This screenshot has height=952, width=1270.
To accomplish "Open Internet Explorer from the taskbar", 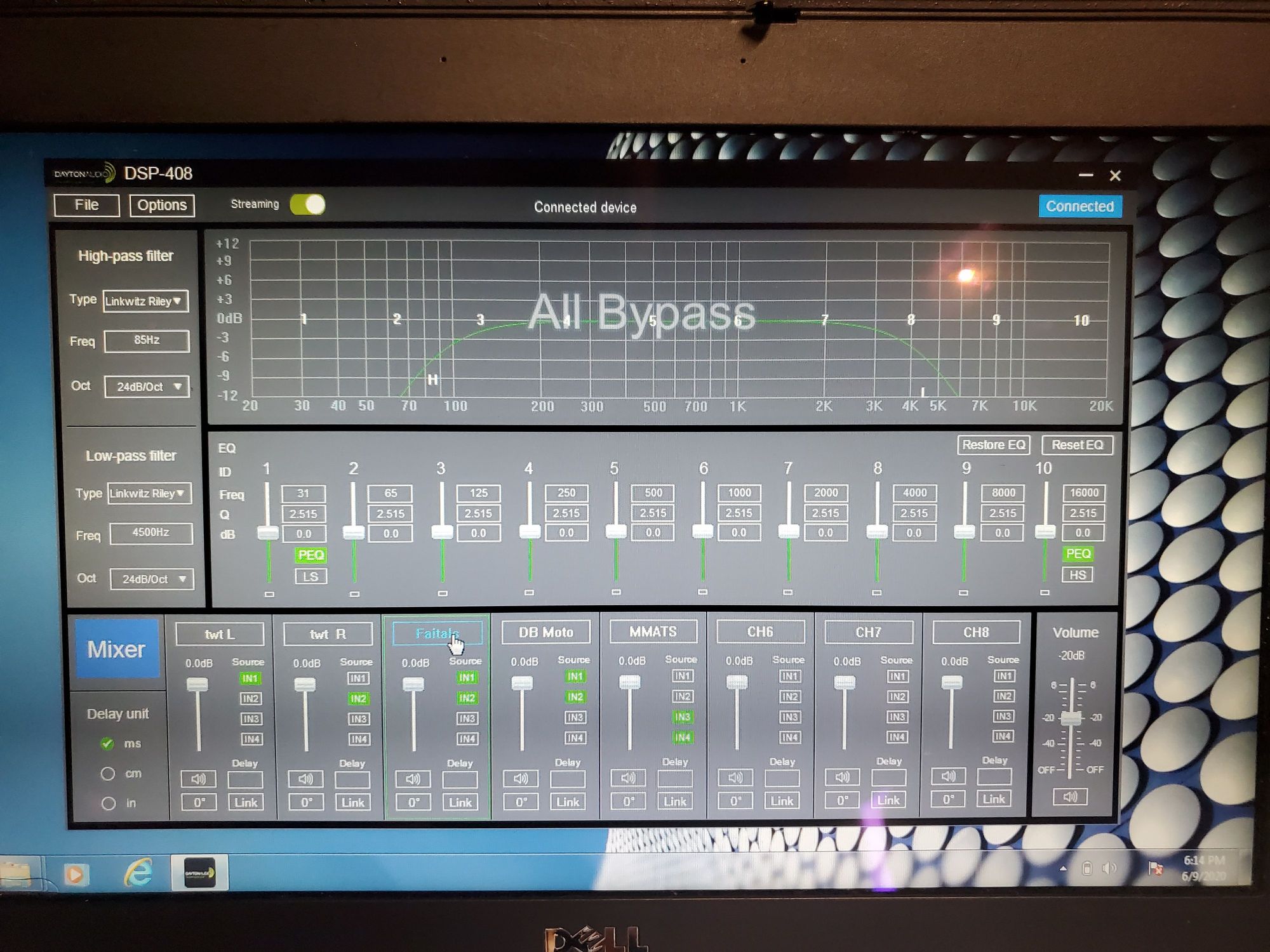I will (138, 873).
